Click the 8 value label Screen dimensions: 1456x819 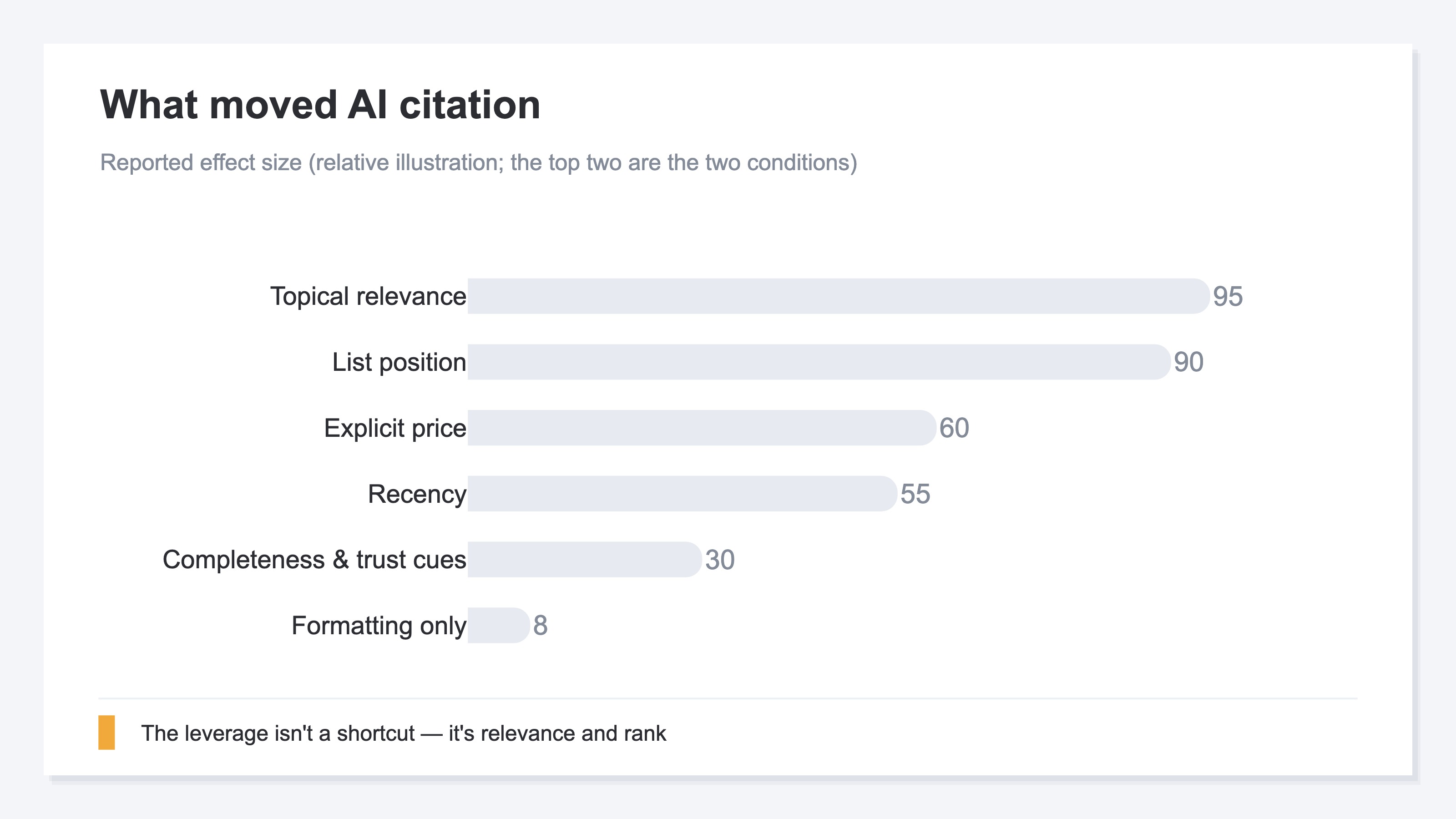[x=541, y=625]
